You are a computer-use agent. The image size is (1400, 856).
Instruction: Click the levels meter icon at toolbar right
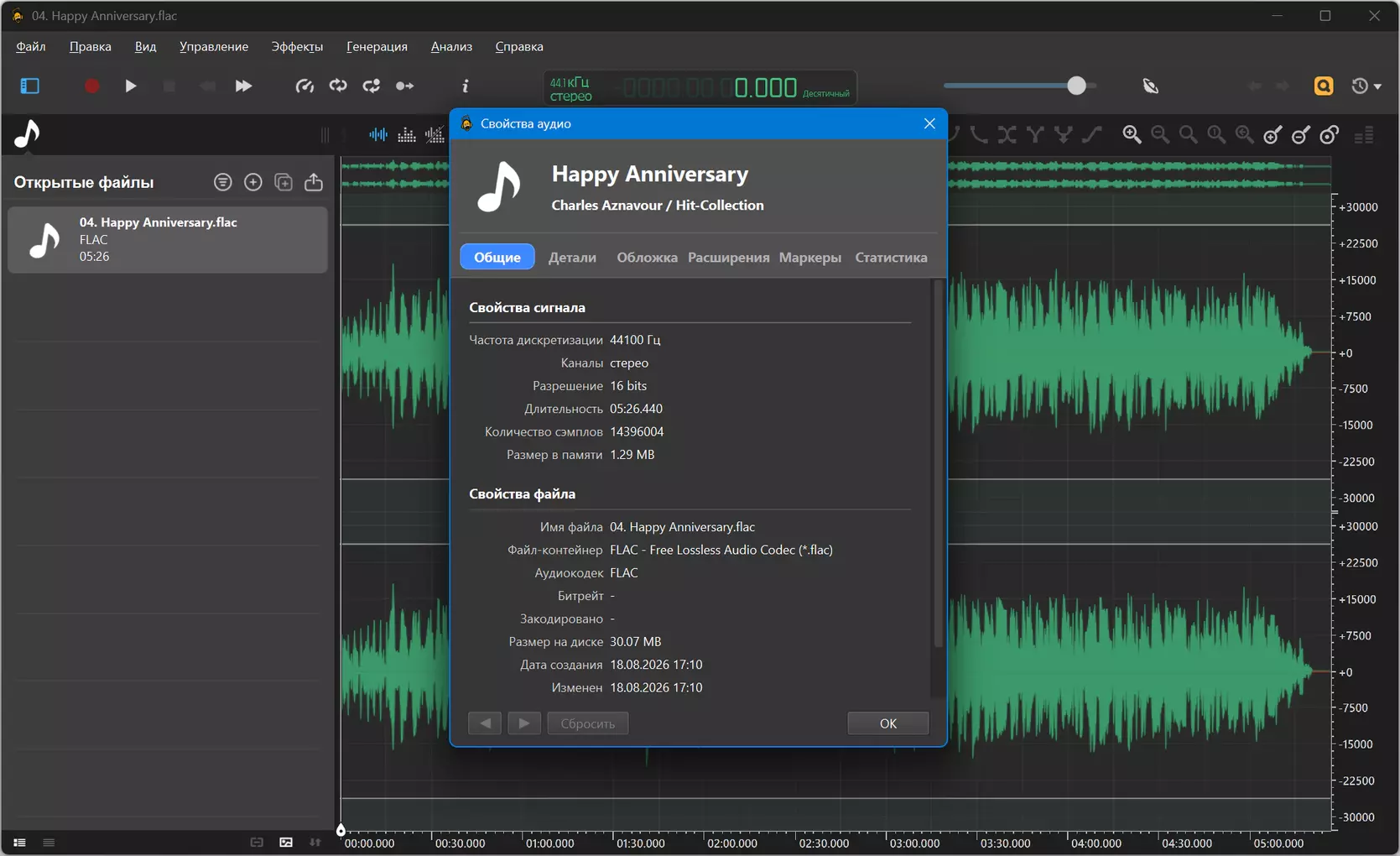pyautogui.click(x=1364, y=134)
